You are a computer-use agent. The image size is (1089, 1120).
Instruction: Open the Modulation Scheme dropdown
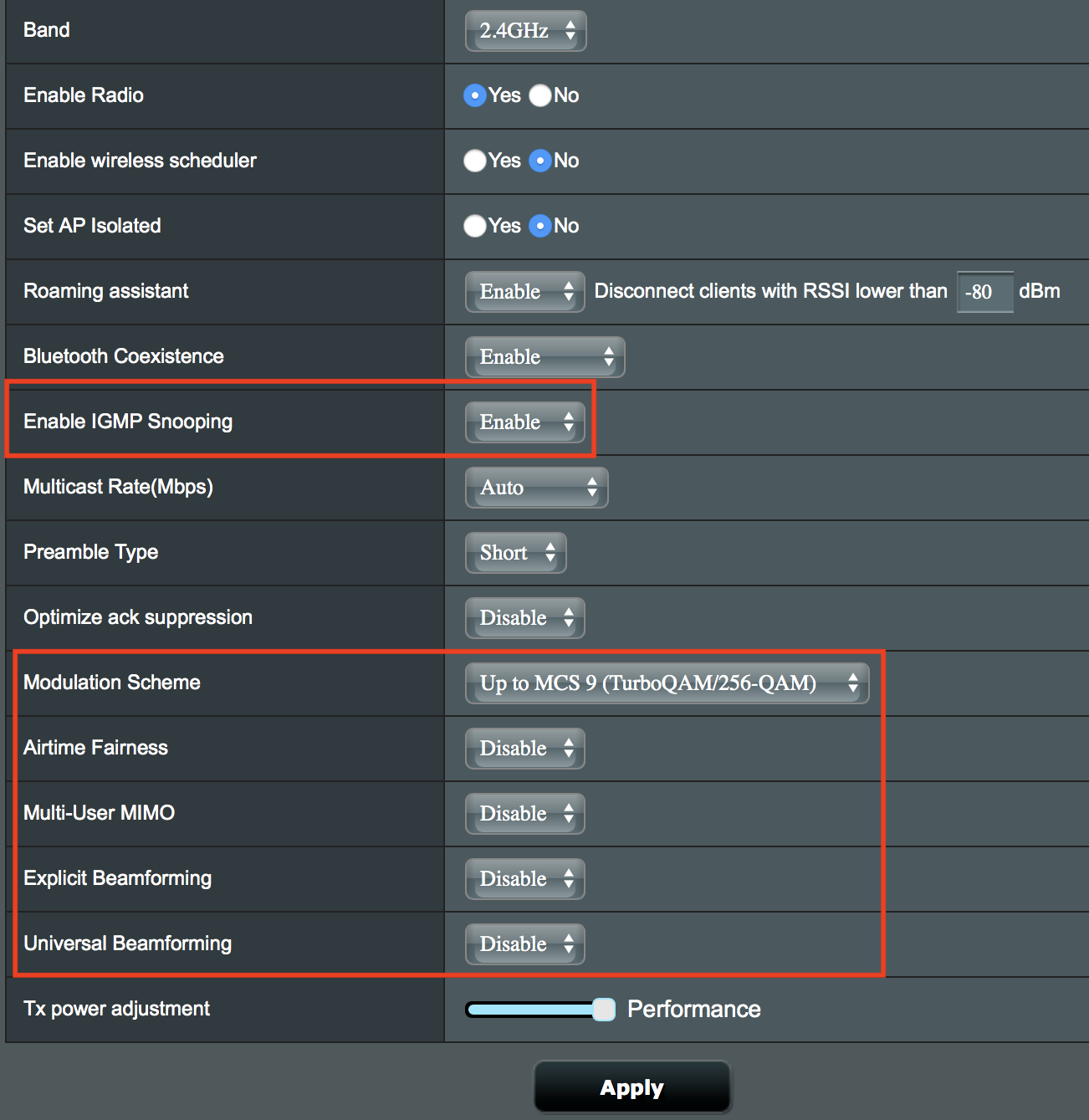(667, 683)
